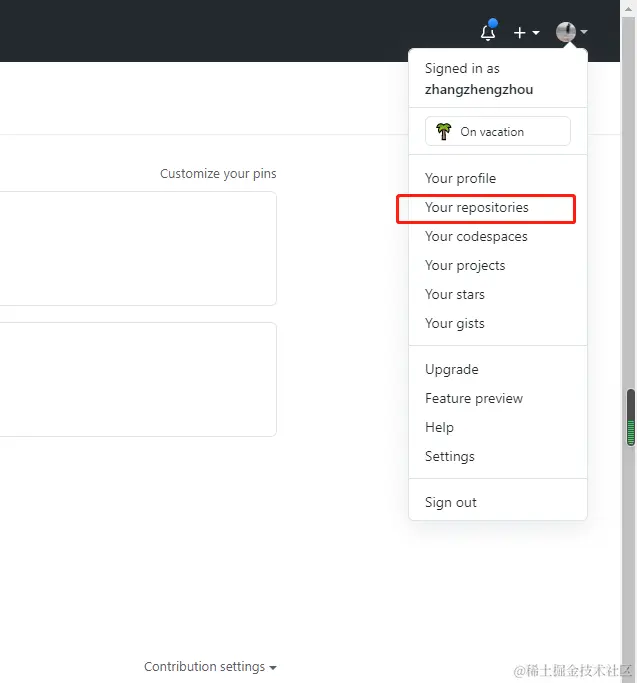Click the user avatar icon
Viewport: 637px width, 683px height.
tap(566, 32)
